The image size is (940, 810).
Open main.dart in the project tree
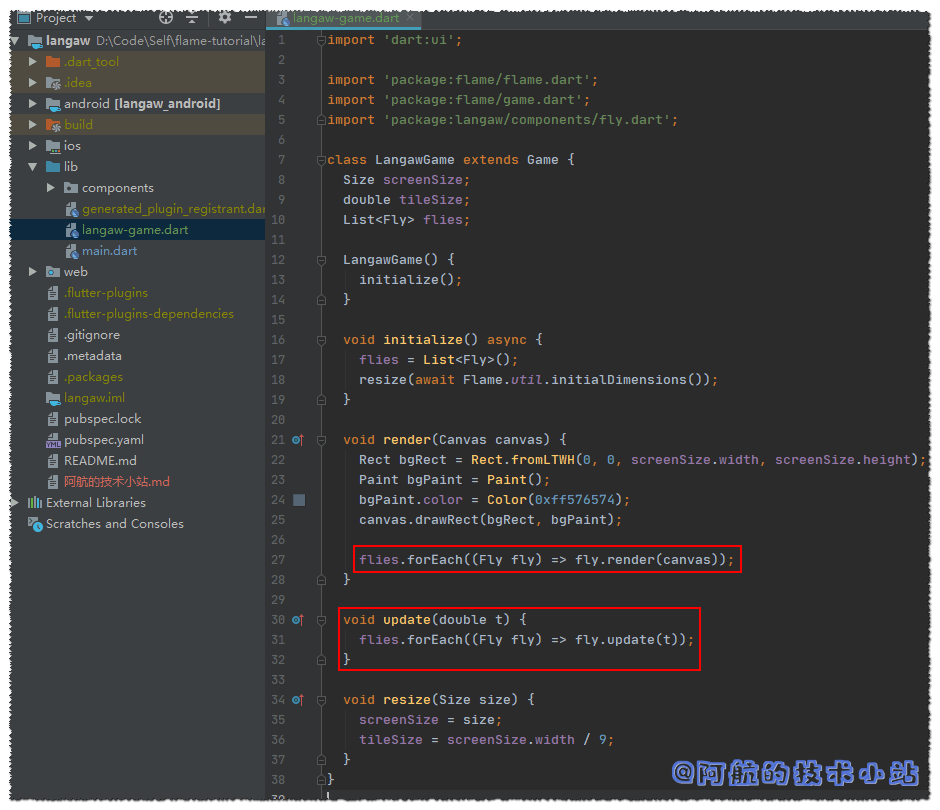click(109, 251)
